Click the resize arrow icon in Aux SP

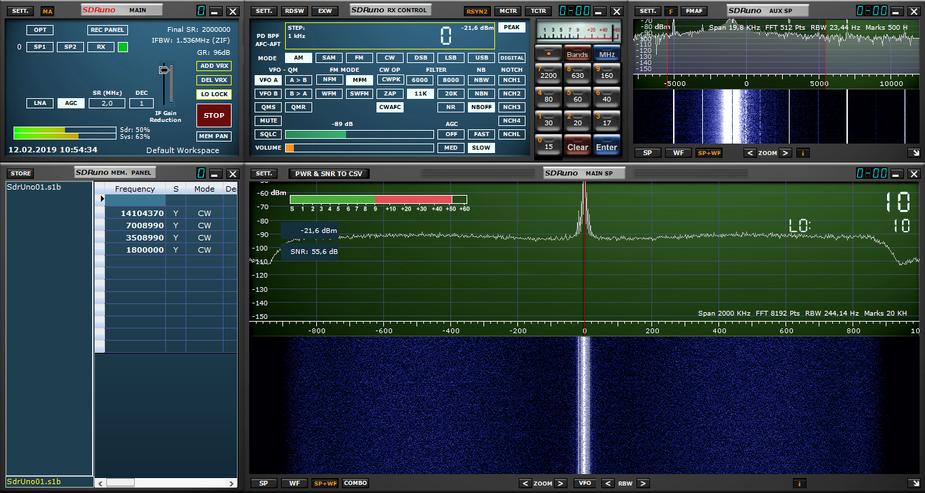point(914,153)
